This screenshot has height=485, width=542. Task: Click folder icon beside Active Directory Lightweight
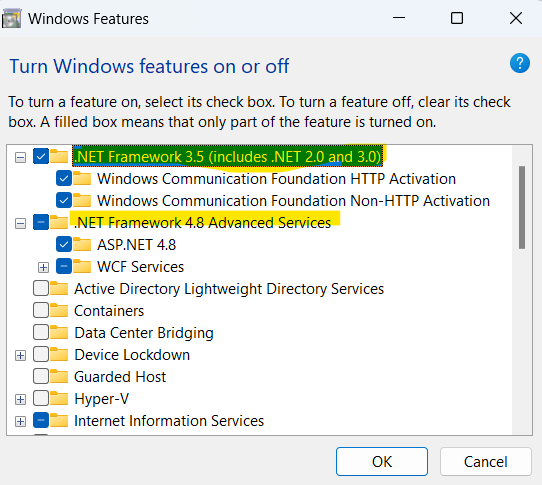click(x=59, y=288)
